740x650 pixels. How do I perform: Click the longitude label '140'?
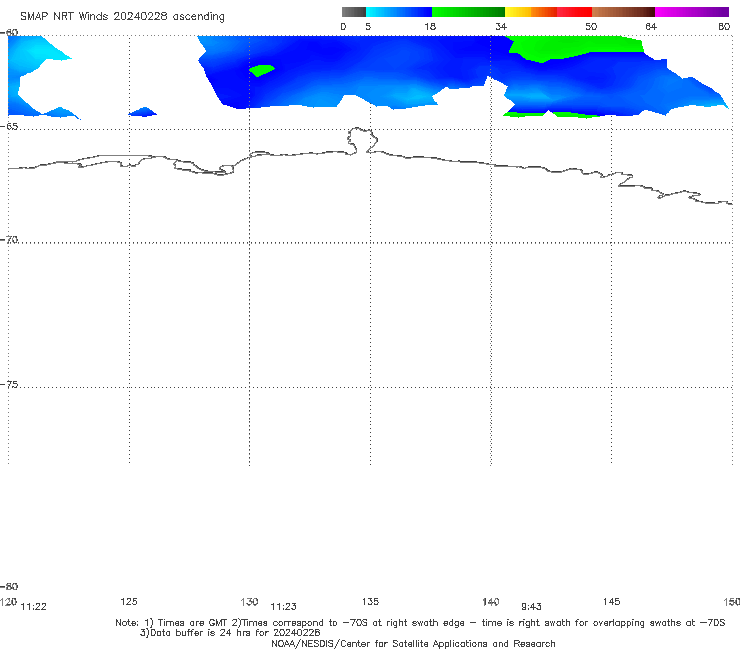click(x=491, y=602)
